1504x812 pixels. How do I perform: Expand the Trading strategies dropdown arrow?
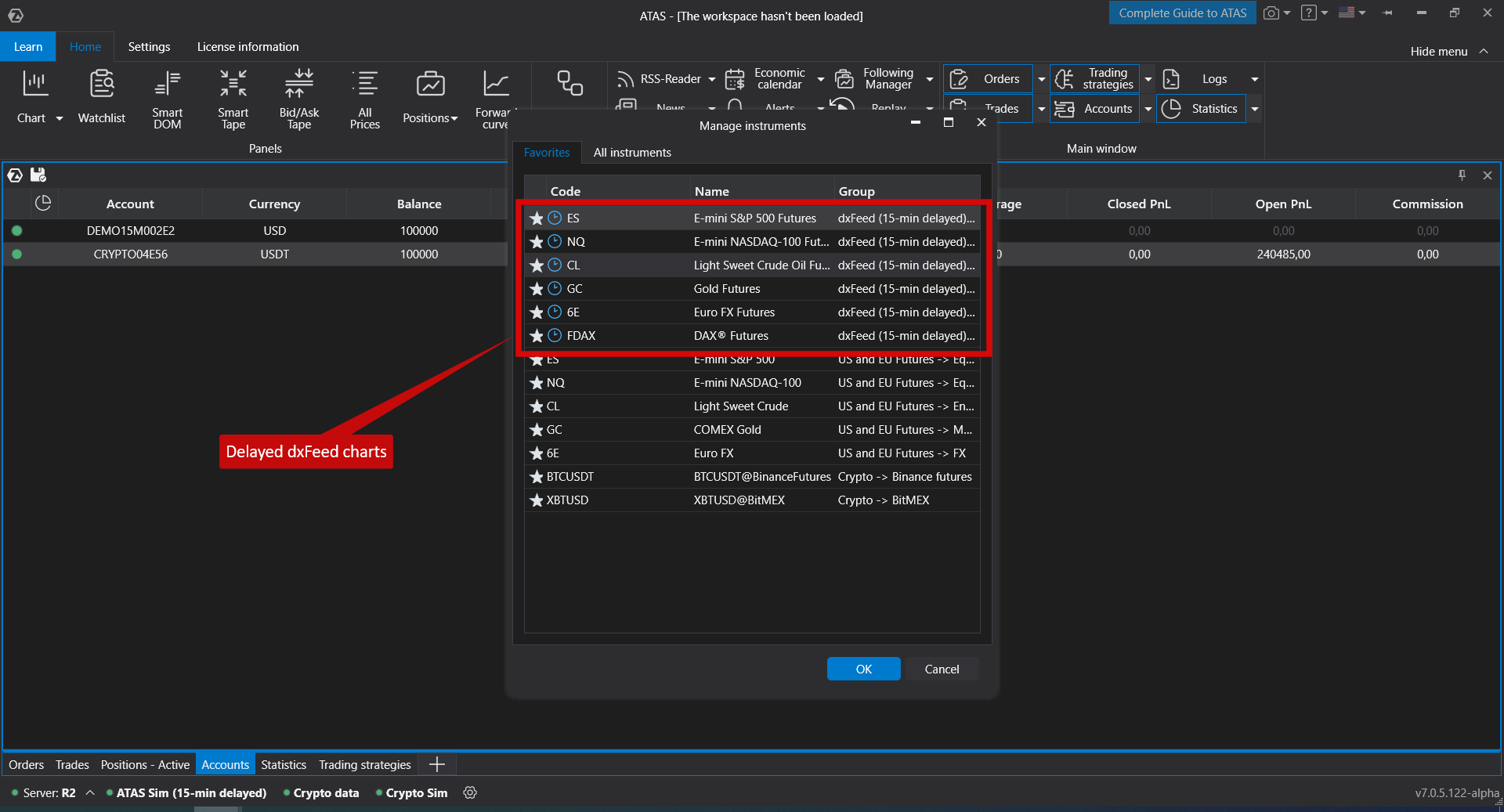[1148, 79]
